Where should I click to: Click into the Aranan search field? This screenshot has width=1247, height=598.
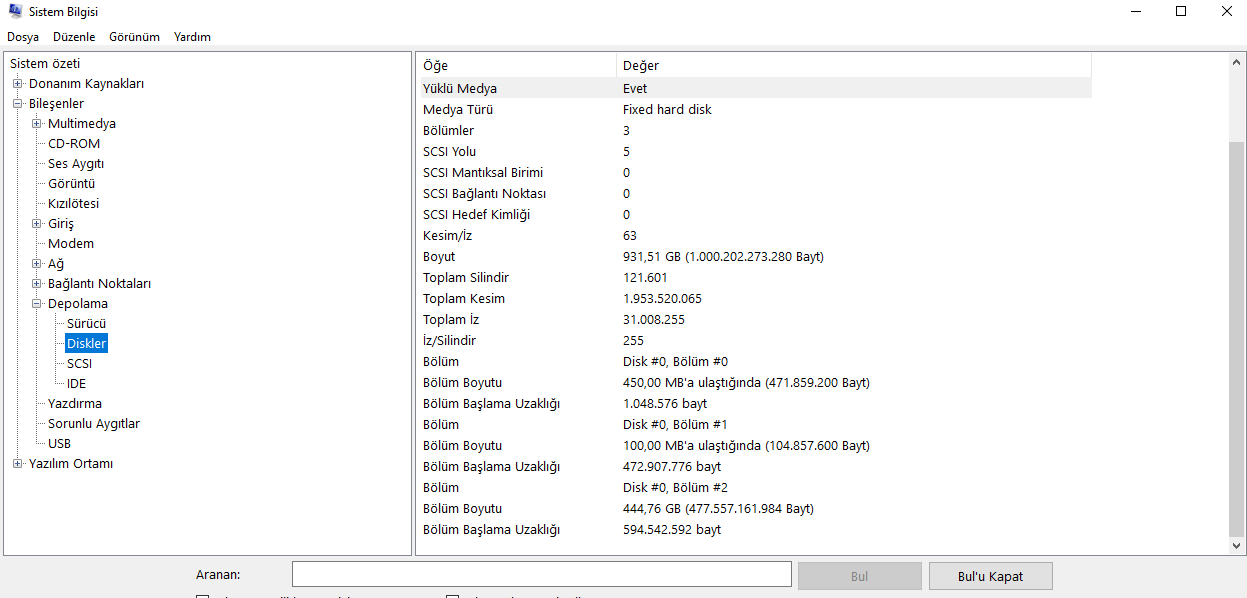pyautogui.click(x=542, y=574)
